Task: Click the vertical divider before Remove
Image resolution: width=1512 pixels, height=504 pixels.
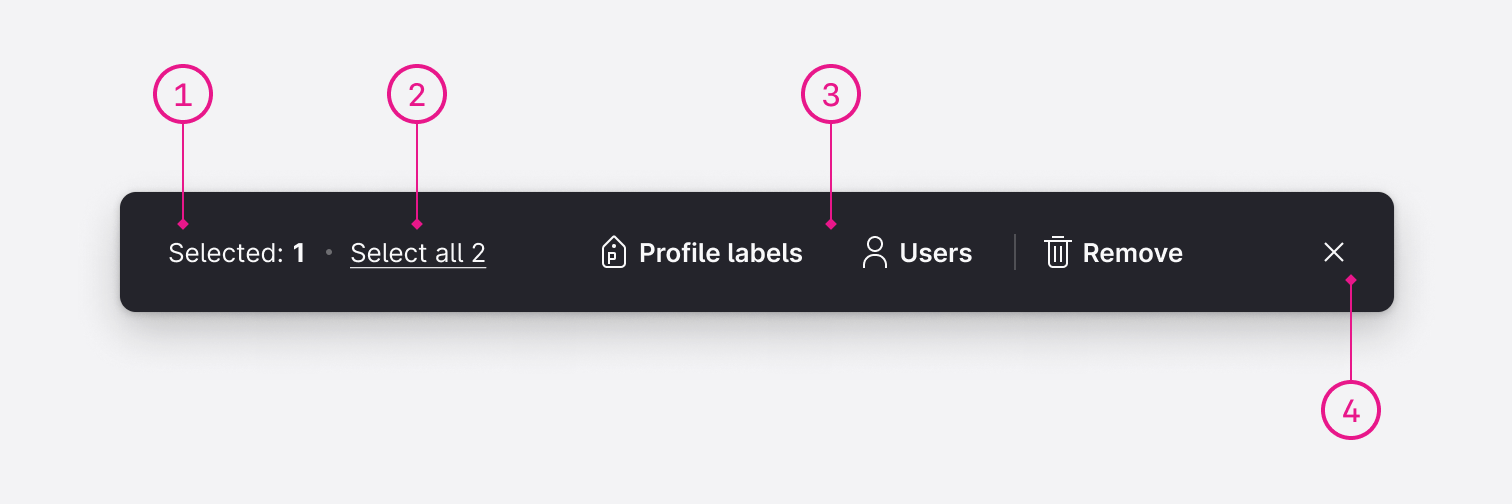Action: [x=1015, y=252]
